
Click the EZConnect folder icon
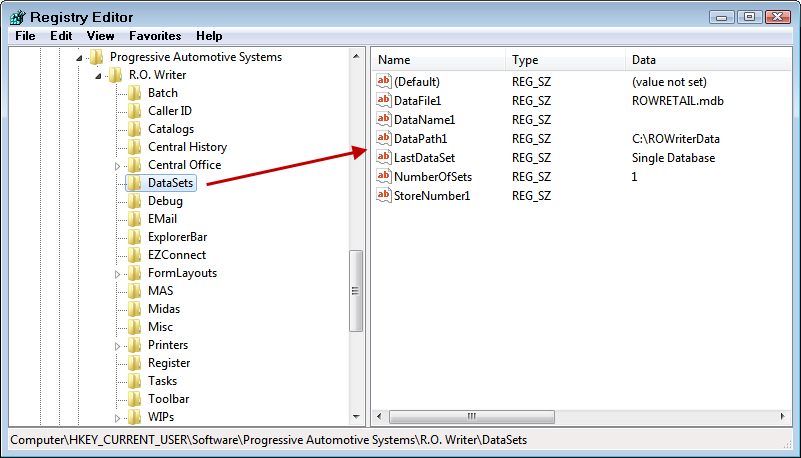[x=134, y=255]
